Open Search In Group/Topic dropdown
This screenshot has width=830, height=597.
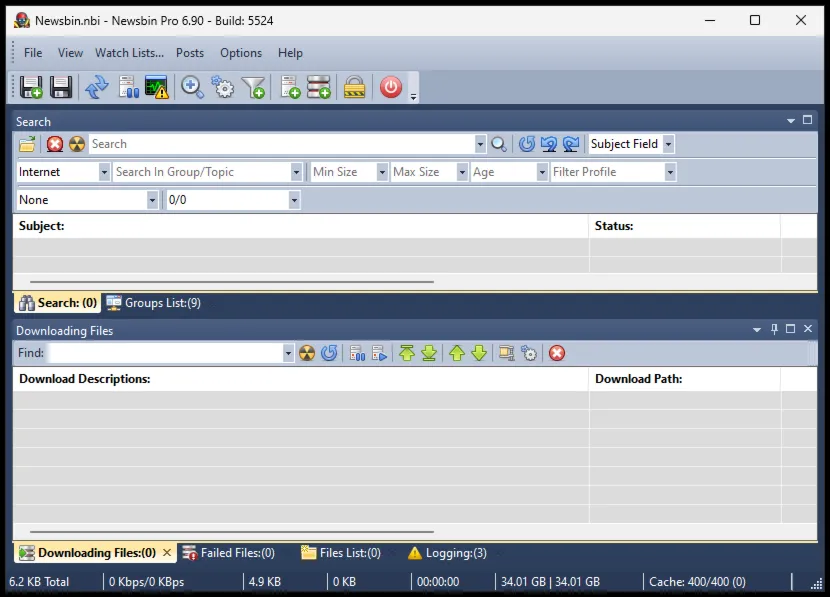tap(296, 172)
